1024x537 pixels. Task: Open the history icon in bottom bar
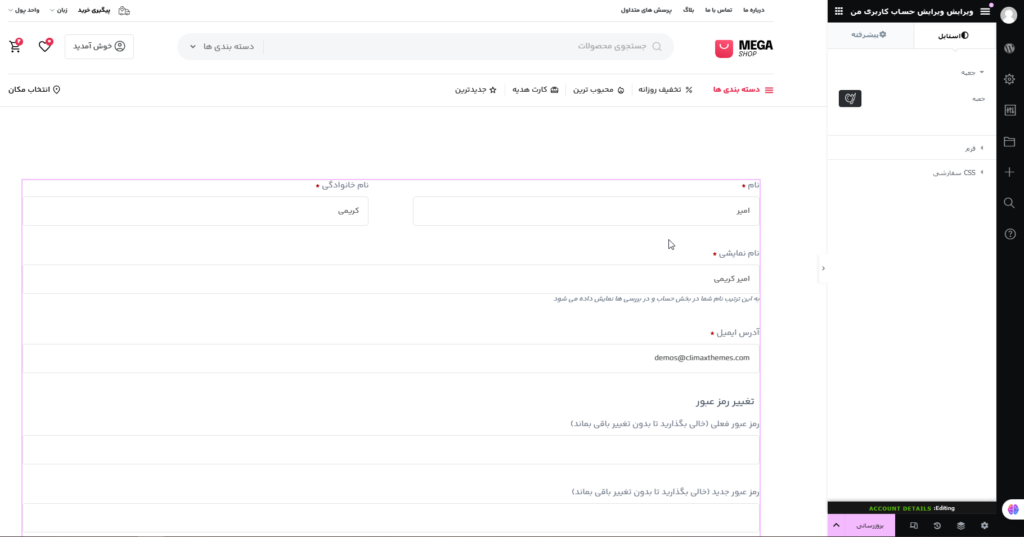point(937,525)
